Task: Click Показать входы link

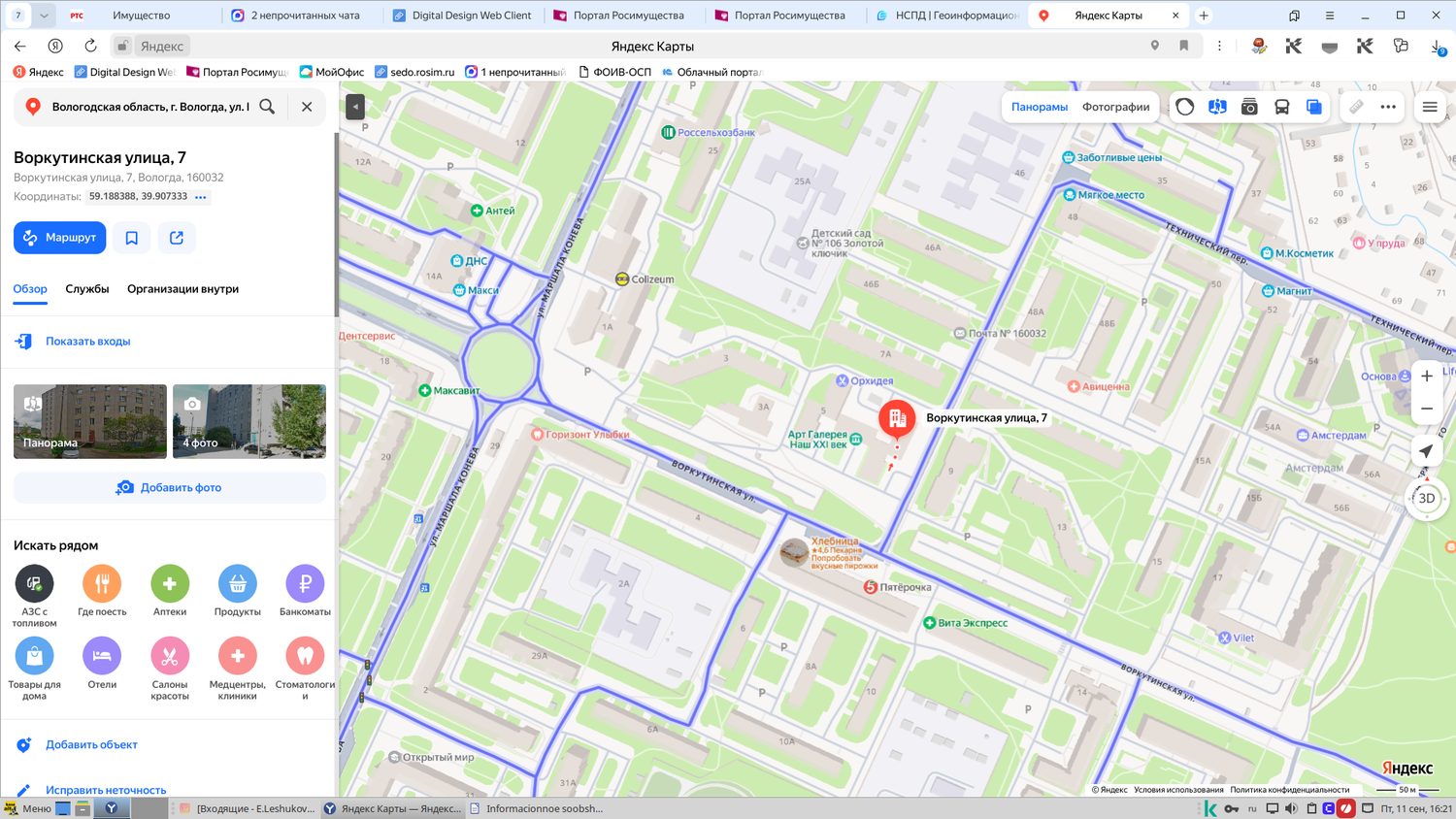Action: [x=88, y=342]
